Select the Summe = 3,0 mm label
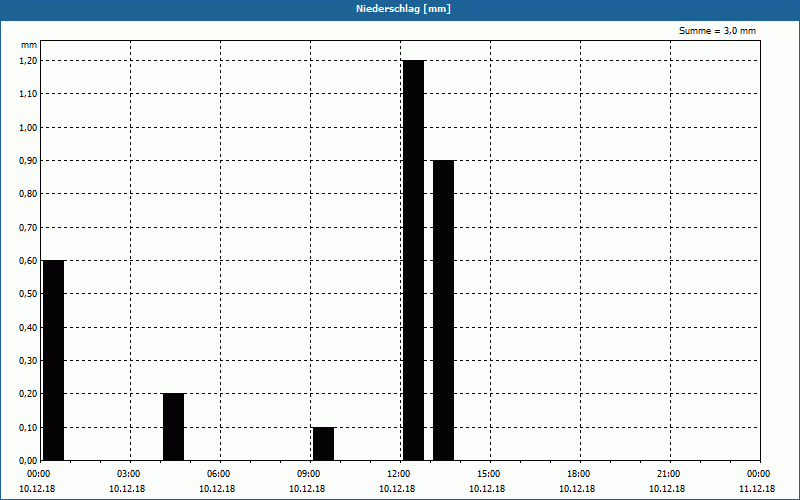 [x=717, y=31]
